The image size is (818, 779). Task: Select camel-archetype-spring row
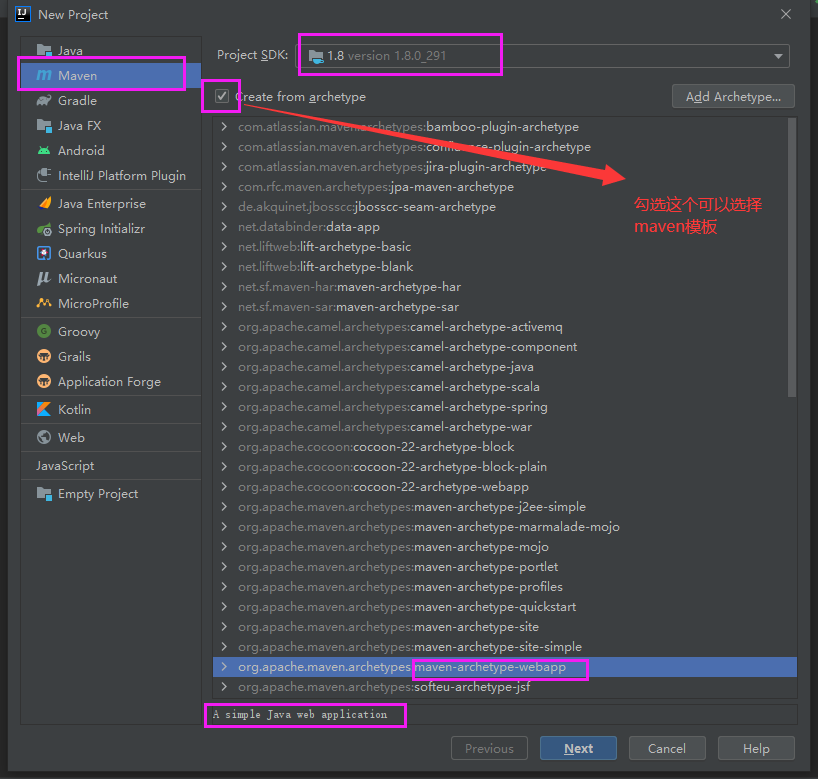click(504, 407)
